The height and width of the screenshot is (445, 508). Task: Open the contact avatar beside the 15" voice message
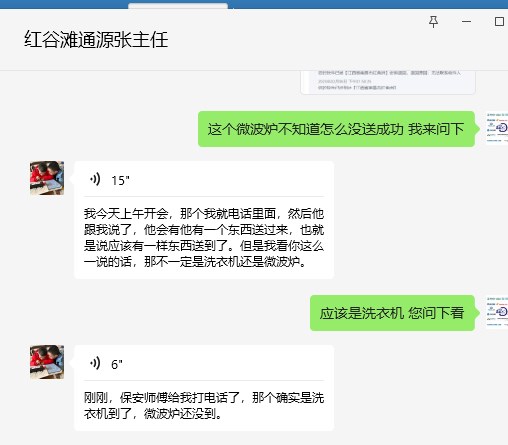[x=47, y=178]
